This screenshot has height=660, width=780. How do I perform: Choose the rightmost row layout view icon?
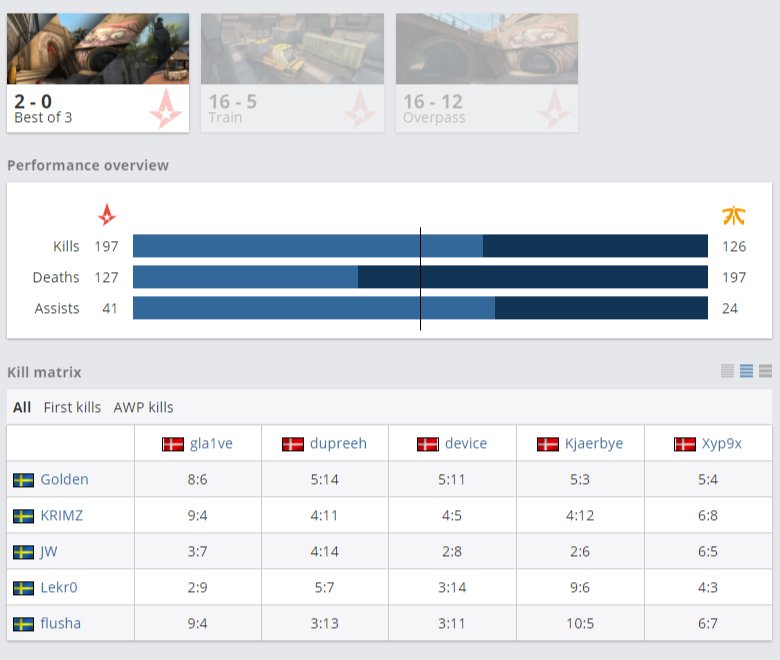[x=766, y=371]
